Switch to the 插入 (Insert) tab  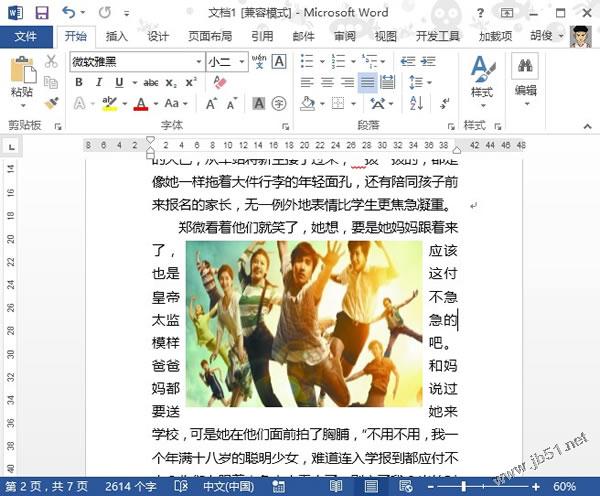(x=117, y=36)
